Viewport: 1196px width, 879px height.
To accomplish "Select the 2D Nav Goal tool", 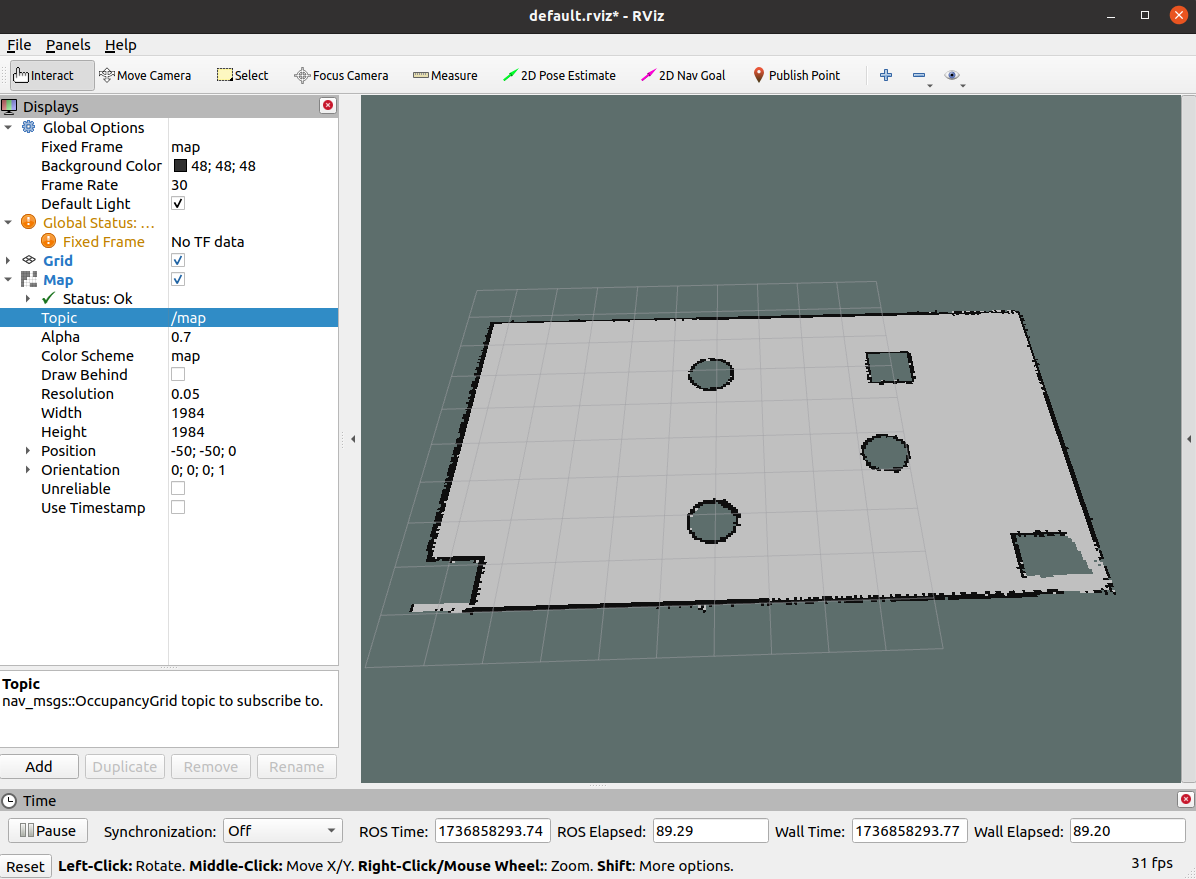I will tap(683, 76).
